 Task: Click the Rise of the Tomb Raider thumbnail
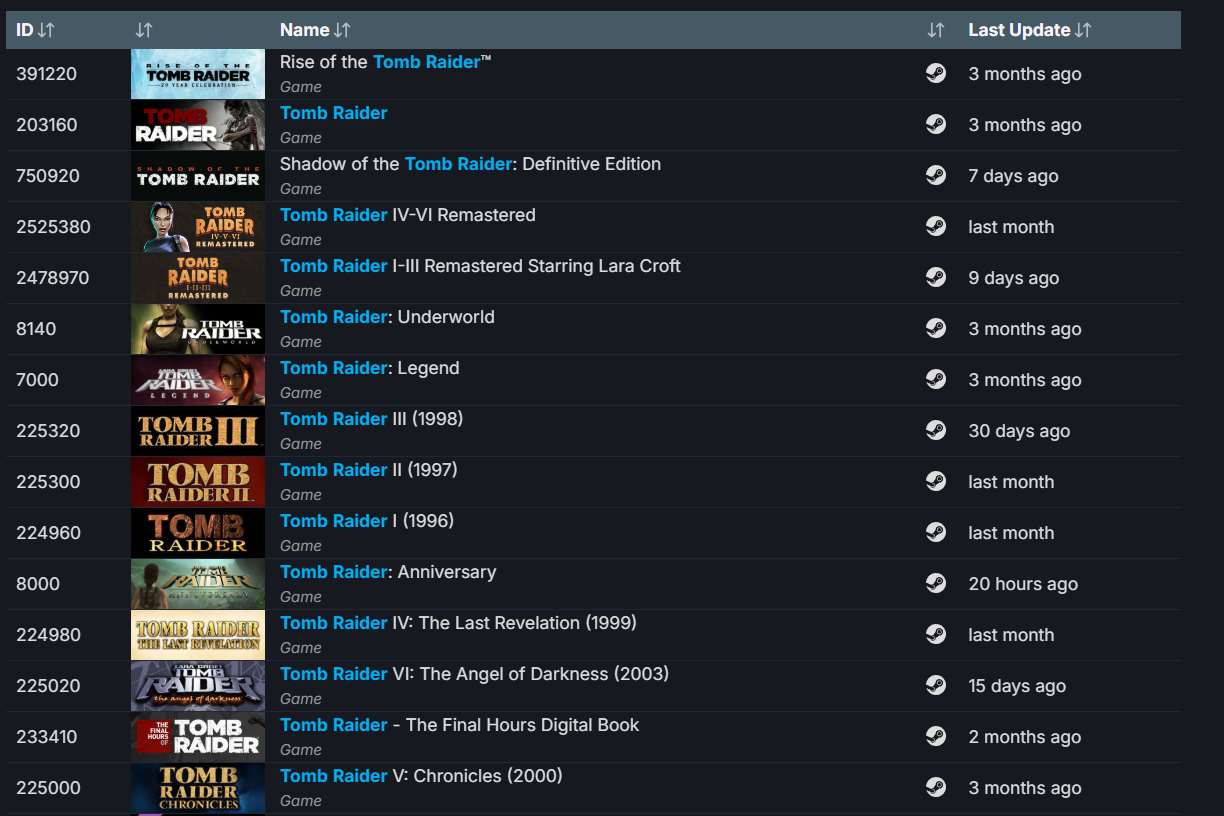[198, 74]
